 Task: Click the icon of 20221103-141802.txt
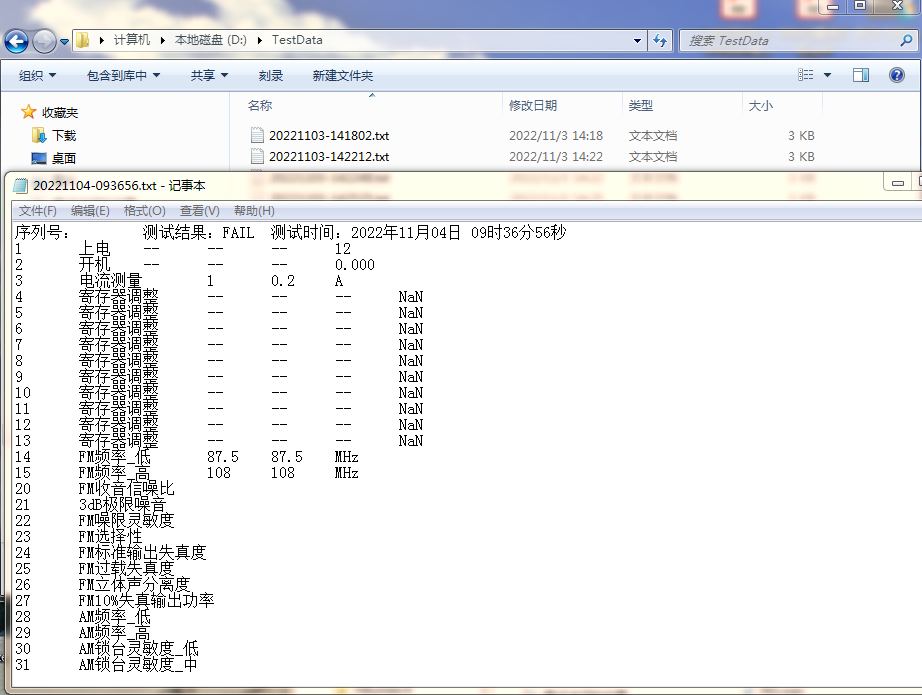coord(257,135)
